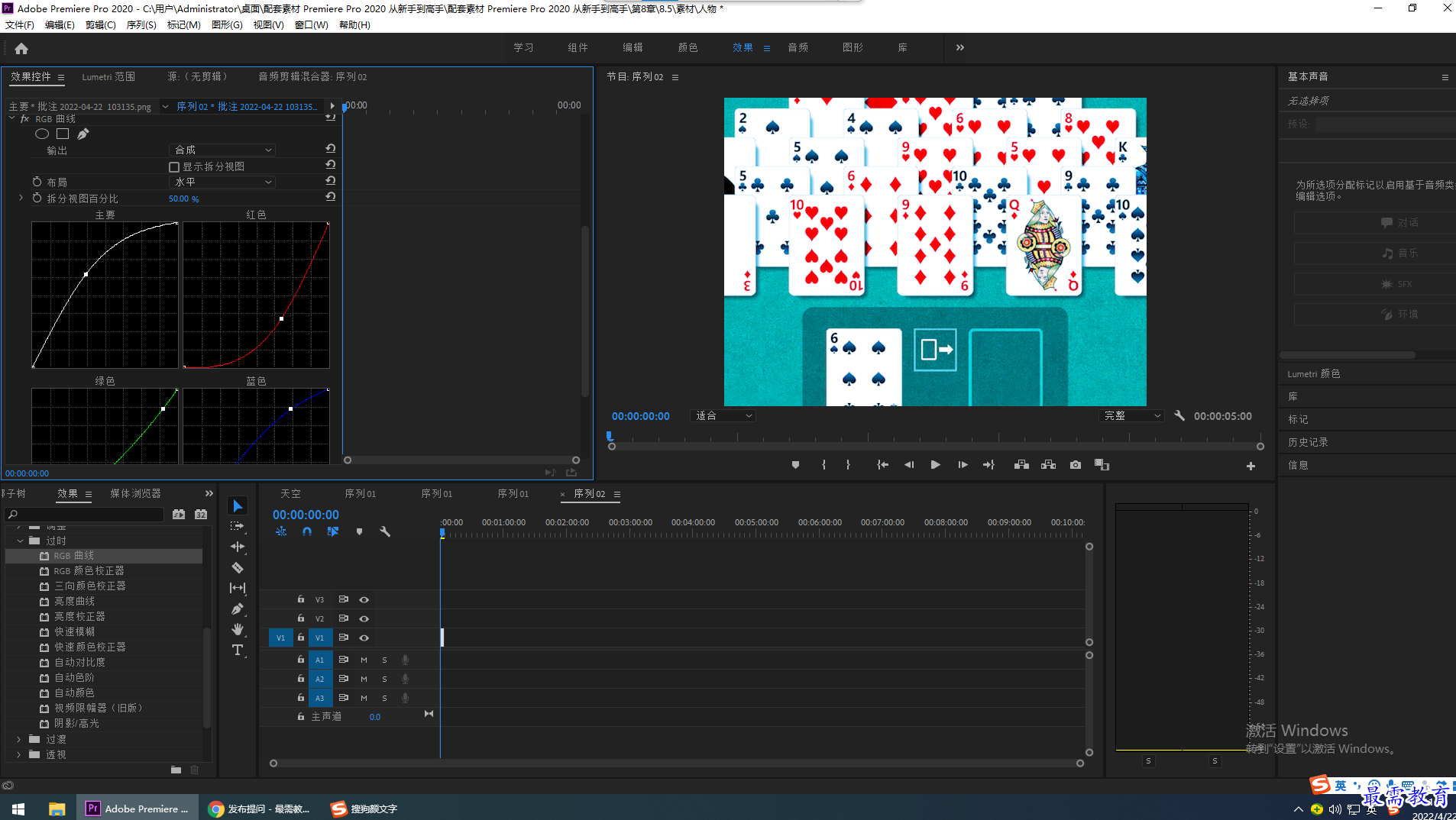This screenshot has width=1456, height=820.
Task: Select the Slip tool
Action: (x=238, y=588)
